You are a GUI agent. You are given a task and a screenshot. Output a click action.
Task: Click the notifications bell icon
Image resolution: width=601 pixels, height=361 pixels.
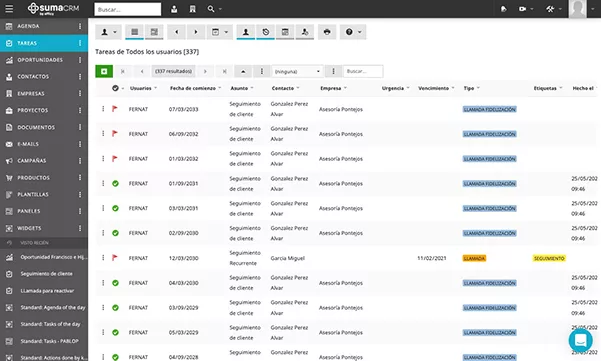(504, 9)
